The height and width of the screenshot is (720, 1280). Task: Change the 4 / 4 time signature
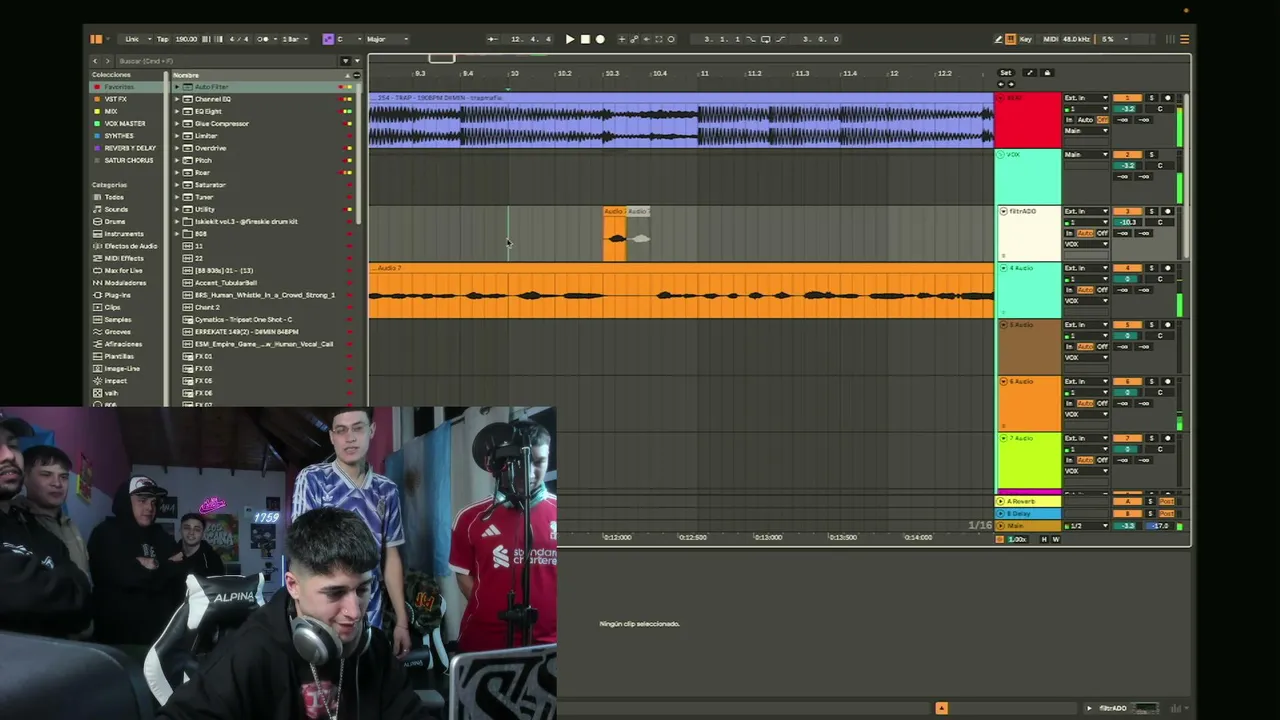coord(239,39)
